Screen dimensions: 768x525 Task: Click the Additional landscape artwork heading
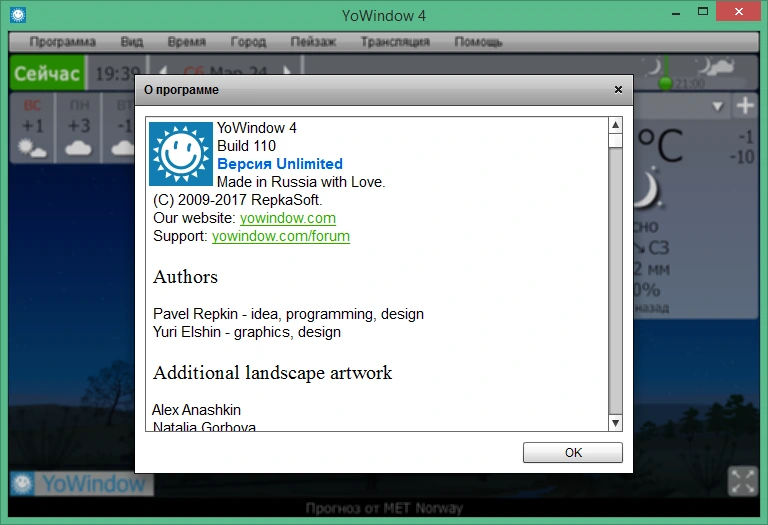coord(273,373)
